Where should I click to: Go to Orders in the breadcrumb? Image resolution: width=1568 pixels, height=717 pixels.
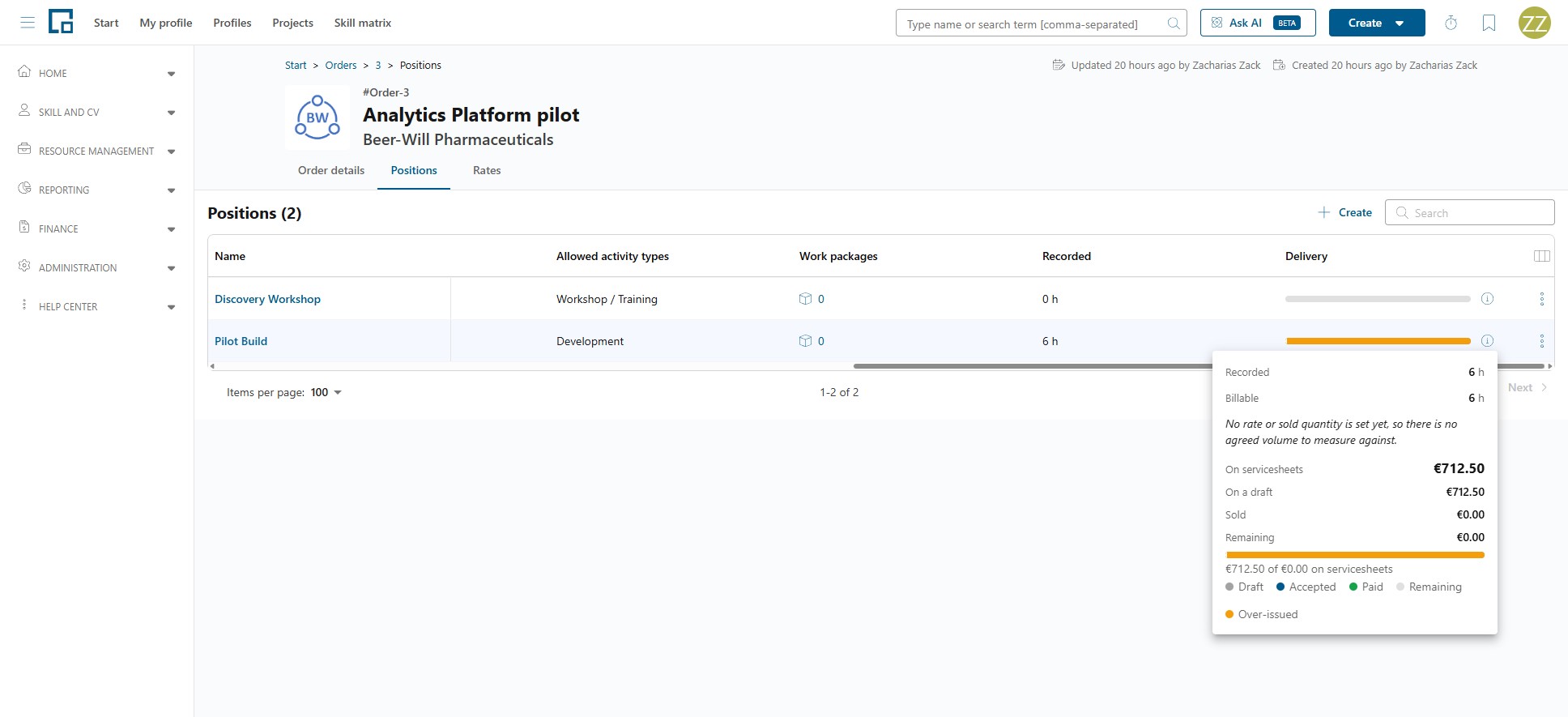pos(341,65)
